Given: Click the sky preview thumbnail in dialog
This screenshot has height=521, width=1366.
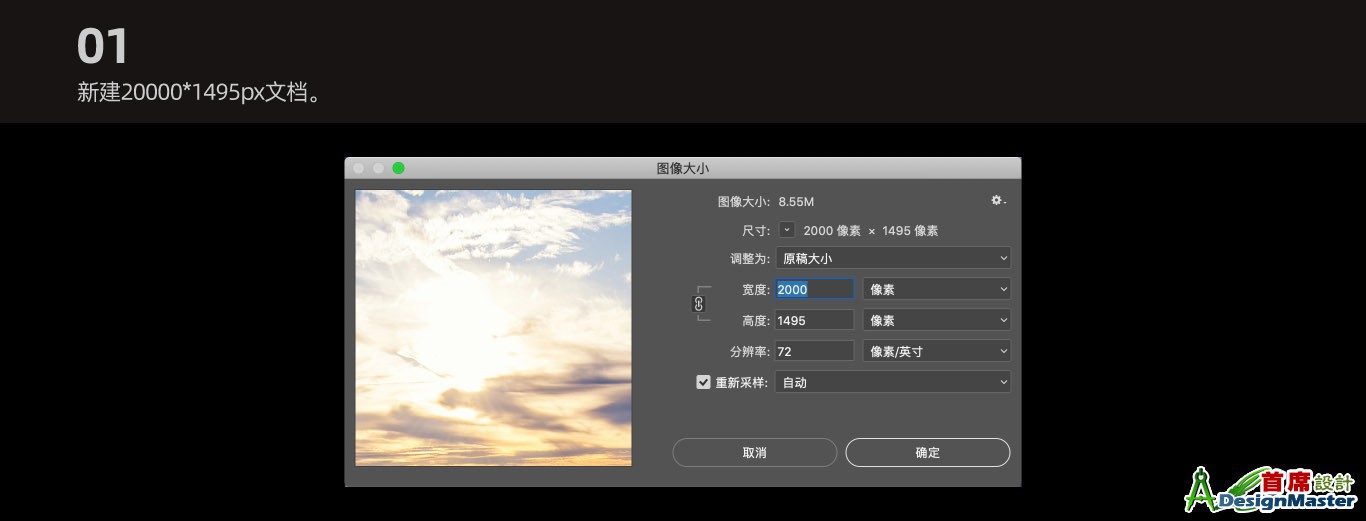Looking at the screenshot, I should pyautogui.click(x=494, y=327).
